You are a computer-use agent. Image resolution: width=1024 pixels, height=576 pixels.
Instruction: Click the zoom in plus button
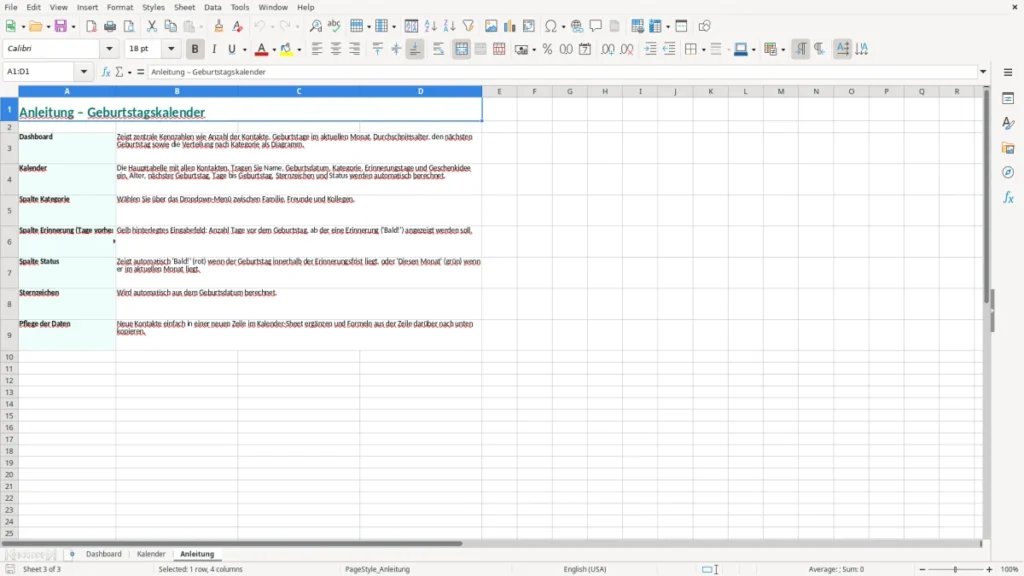[989, 569]
